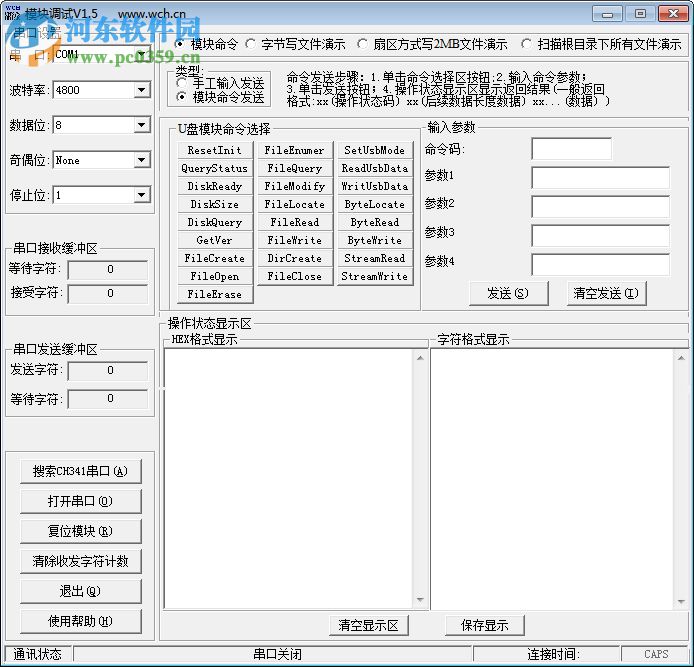Click the GetVer command button

[x=215, y=240]
